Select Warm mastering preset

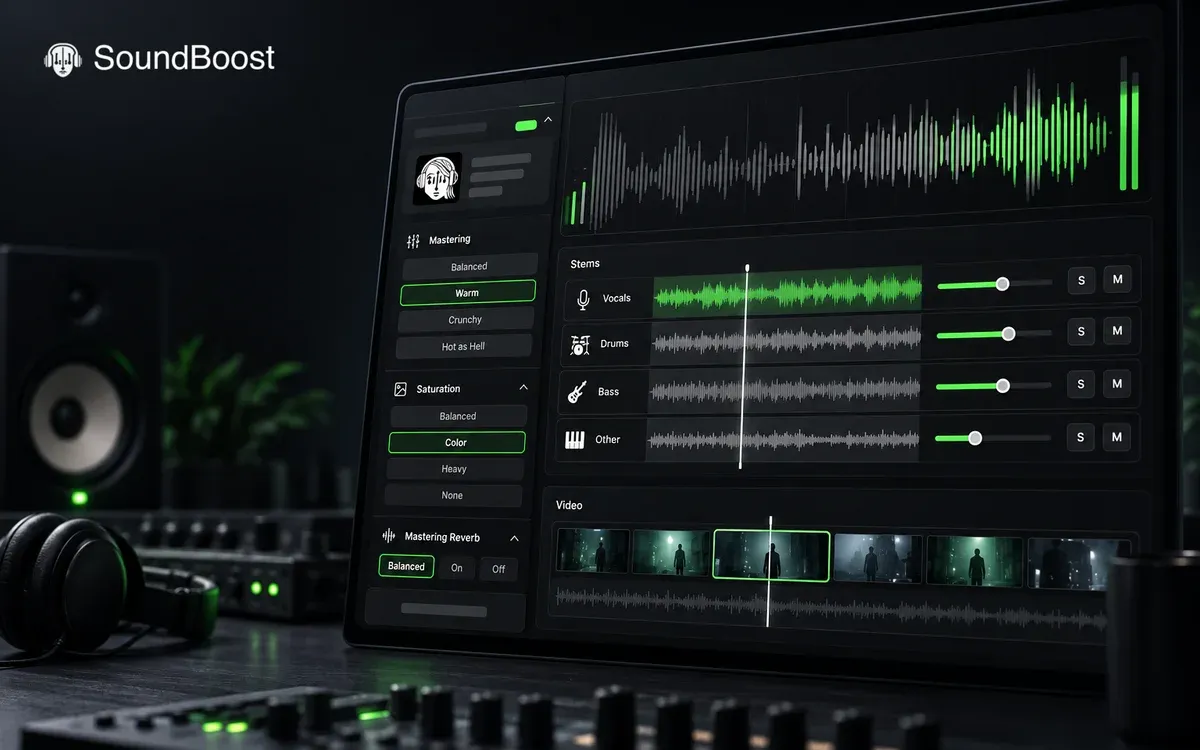[x=467, y=293]
